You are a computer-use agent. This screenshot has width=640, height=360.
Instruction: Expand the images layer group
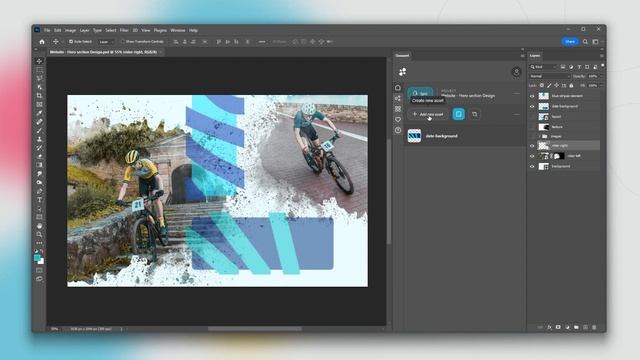pos(539,136)
